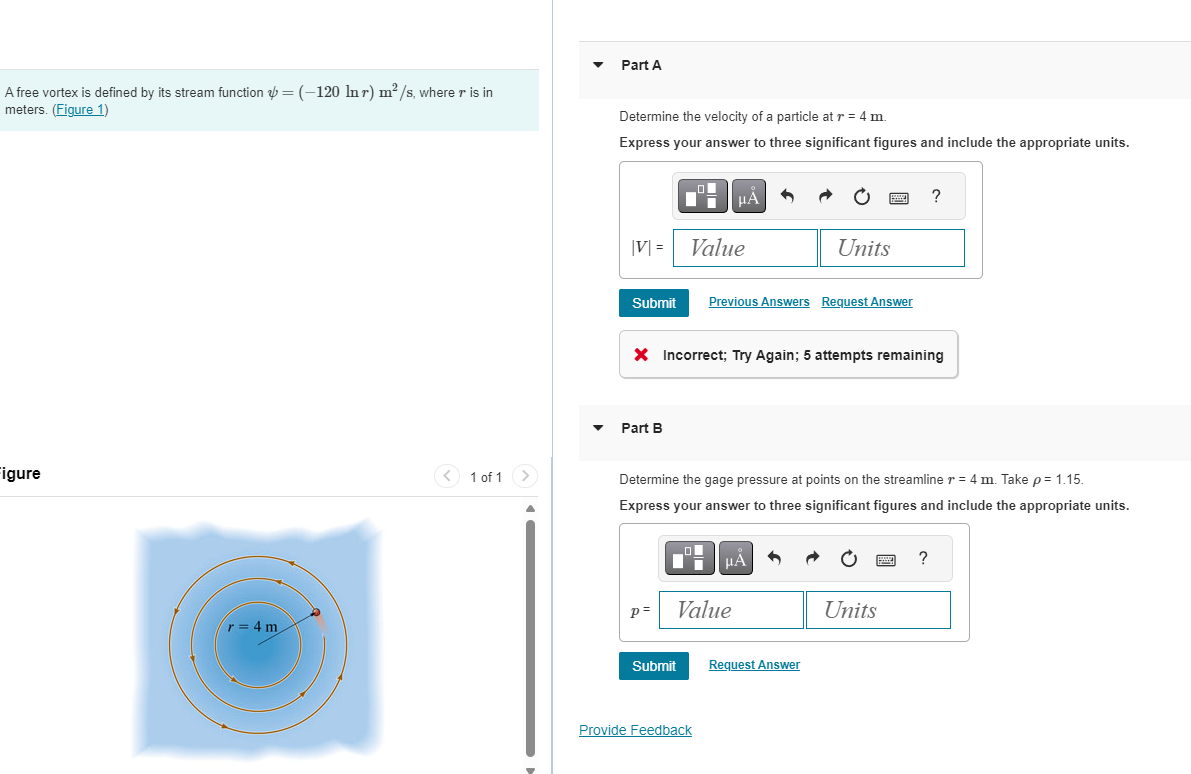The width and height of the screenshot is (1191, 774).
Task: Collapse the Part A section
Action: pyautogui.click(x=597, y=64)
